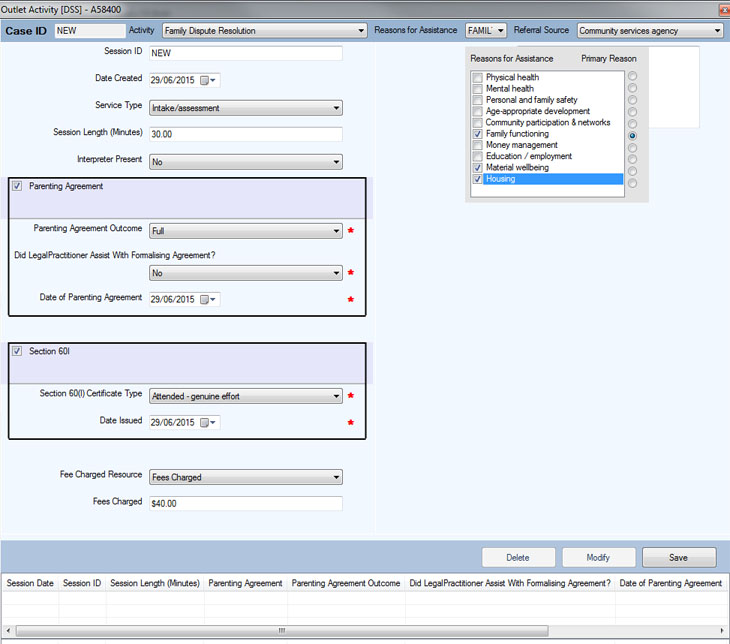Screen dimensions: 730x644
Task: Open the Date of Parenting Agreement calendar
Action: (x=209, y=299)
